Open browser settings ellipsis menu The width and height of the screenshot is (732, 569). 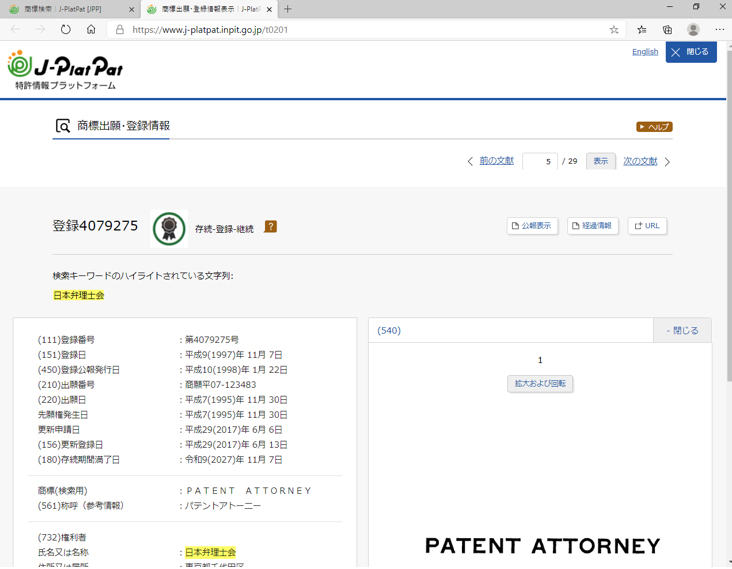719,30
